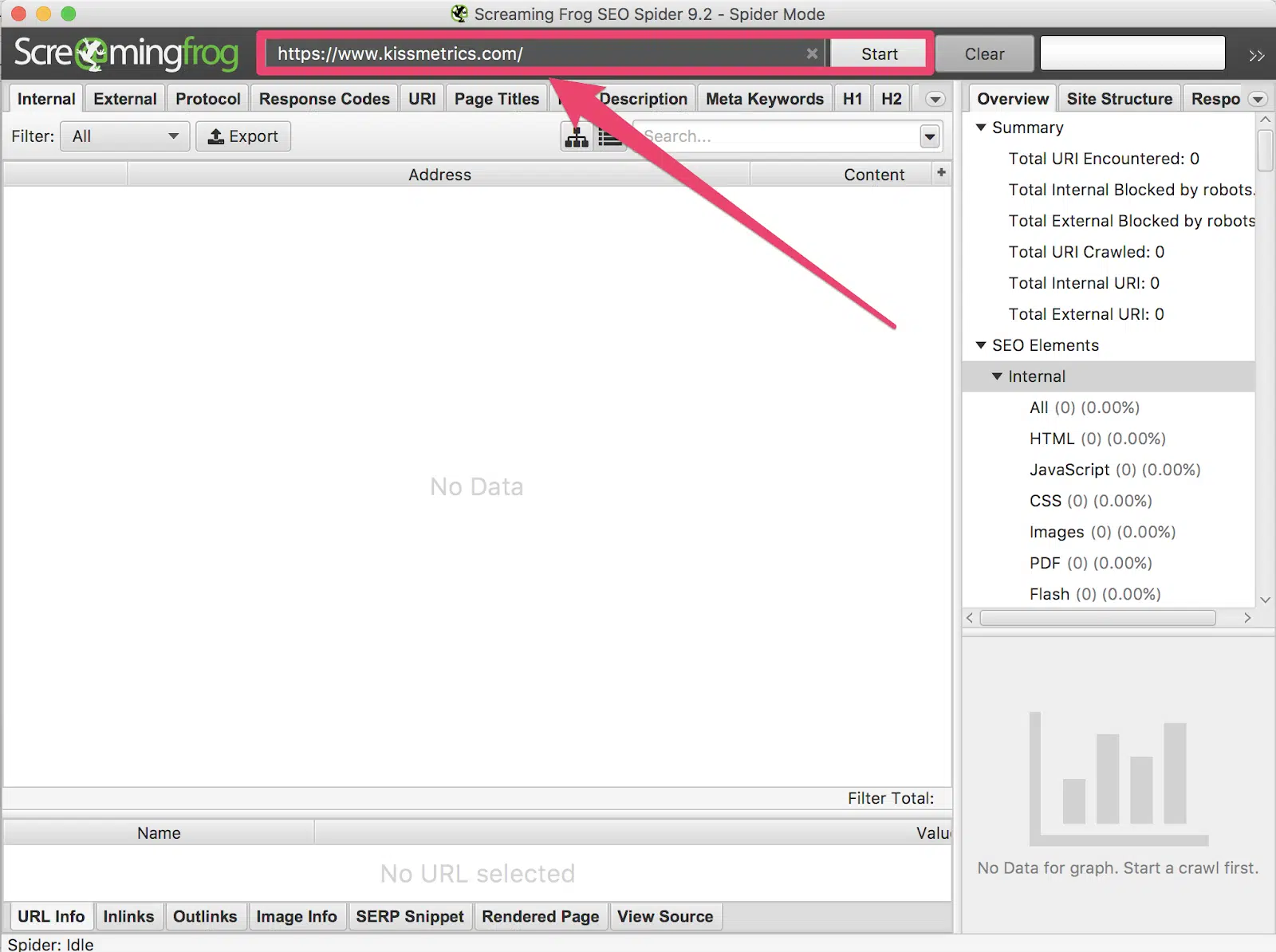Switch to the H1 tab

coord(853,99)
